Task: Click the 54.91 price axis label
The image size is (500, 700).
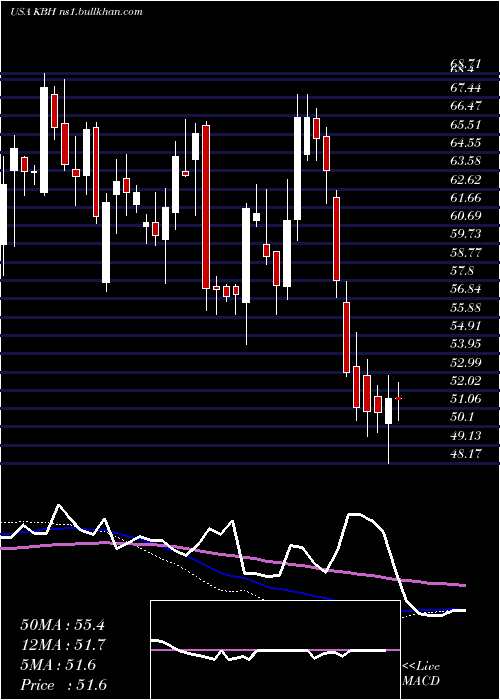Action: (465, 326)
